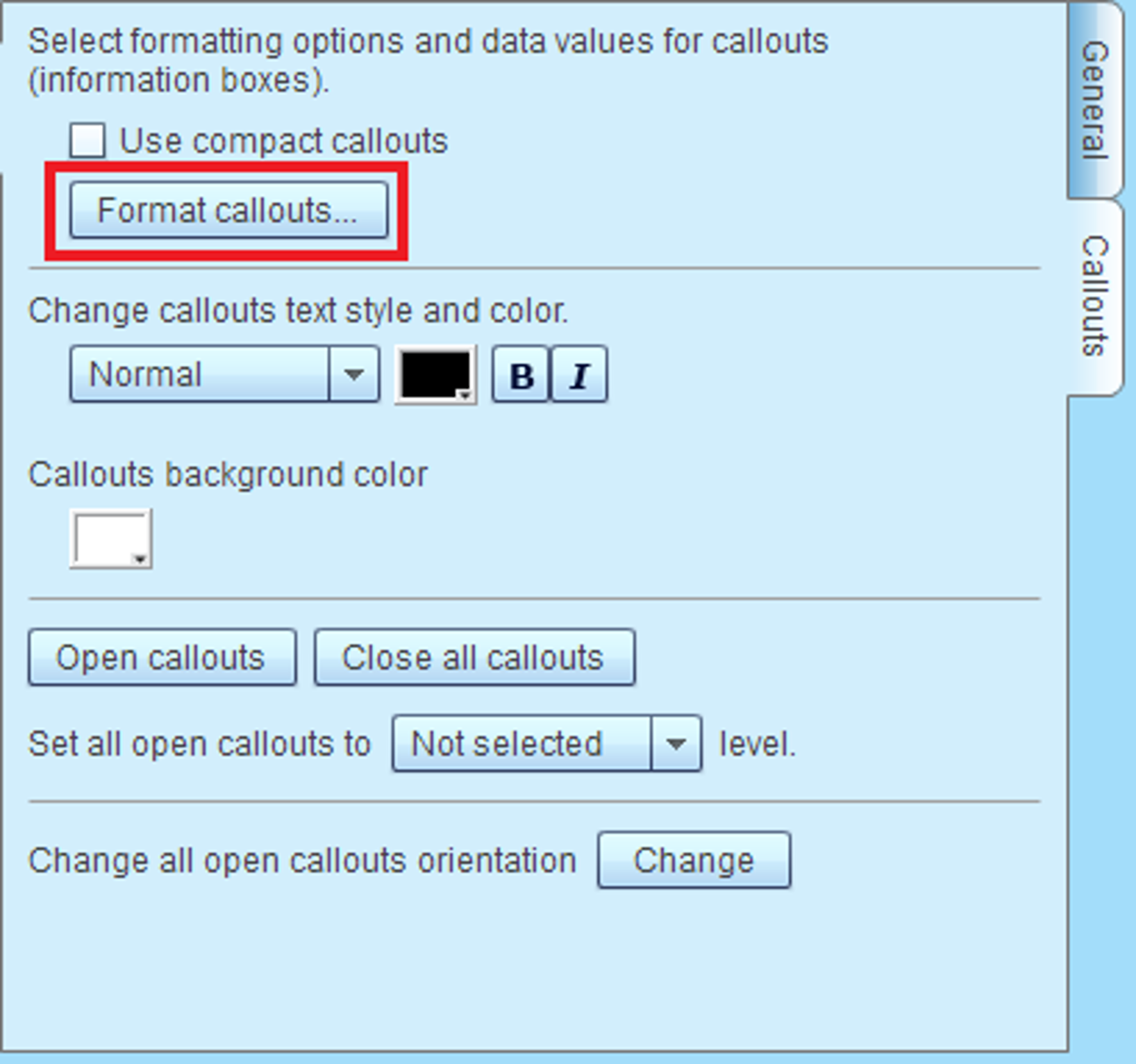Select the Callouts side tab
1136x1064 pixels.
(x=1095, y=297)
